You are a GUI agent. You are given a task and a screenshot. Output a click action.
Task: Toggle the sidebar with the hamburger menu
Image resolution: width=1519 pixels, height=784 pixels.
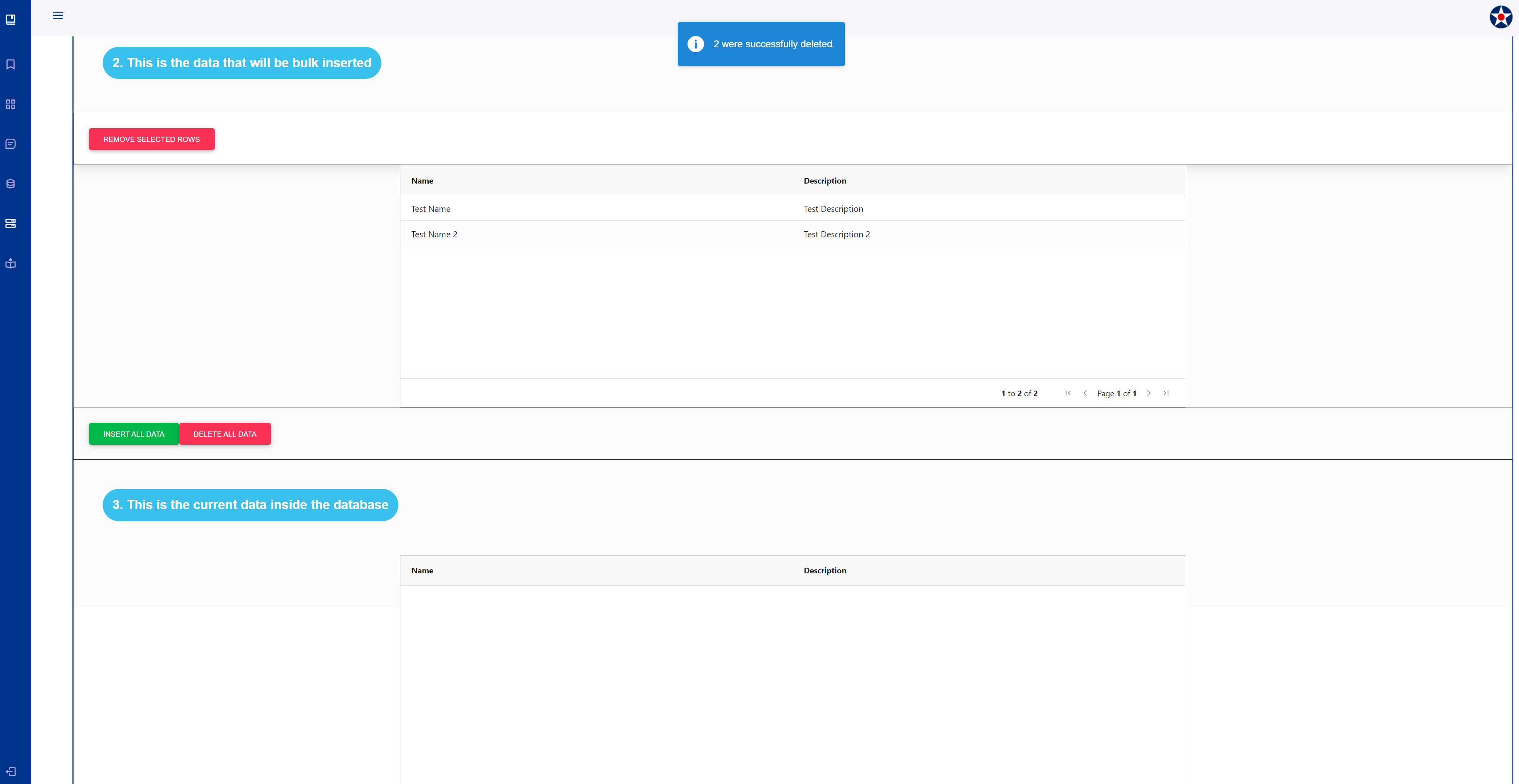[x=58, y=15]
